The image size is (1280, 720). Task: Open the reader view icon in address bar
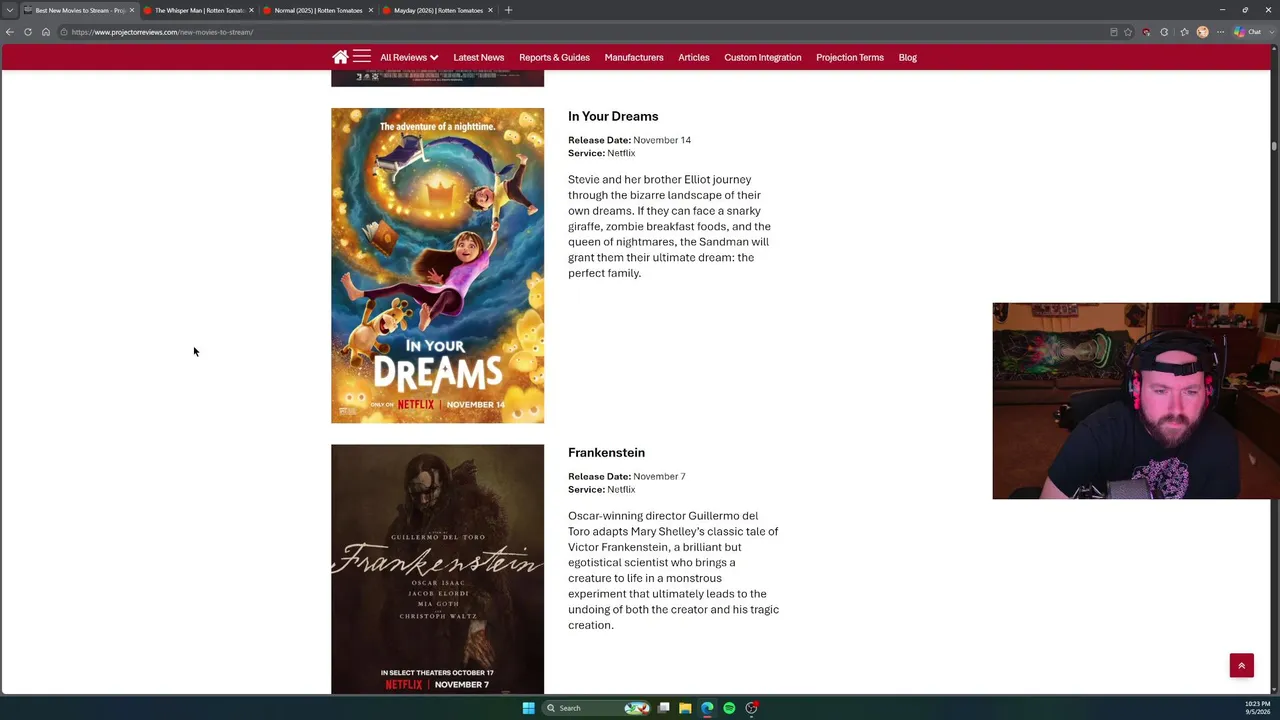(1114, 32)
